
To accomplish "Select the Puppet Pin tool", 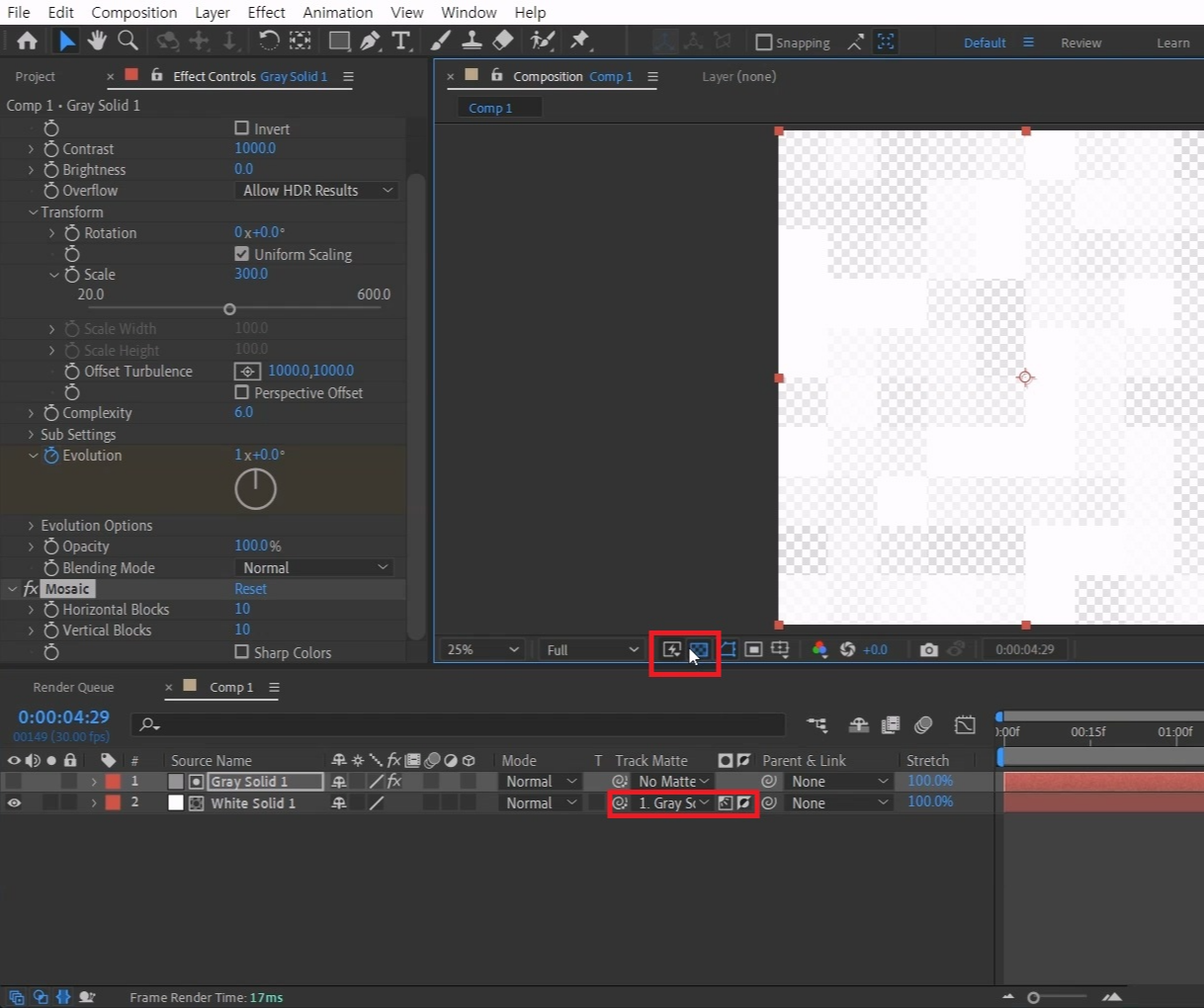I will tap(580, 41).
